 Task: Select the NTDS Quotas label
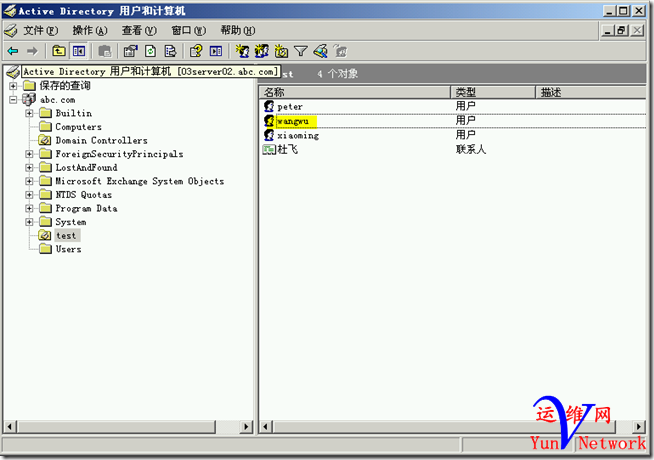pyautogui.click(x=84, y=195)
